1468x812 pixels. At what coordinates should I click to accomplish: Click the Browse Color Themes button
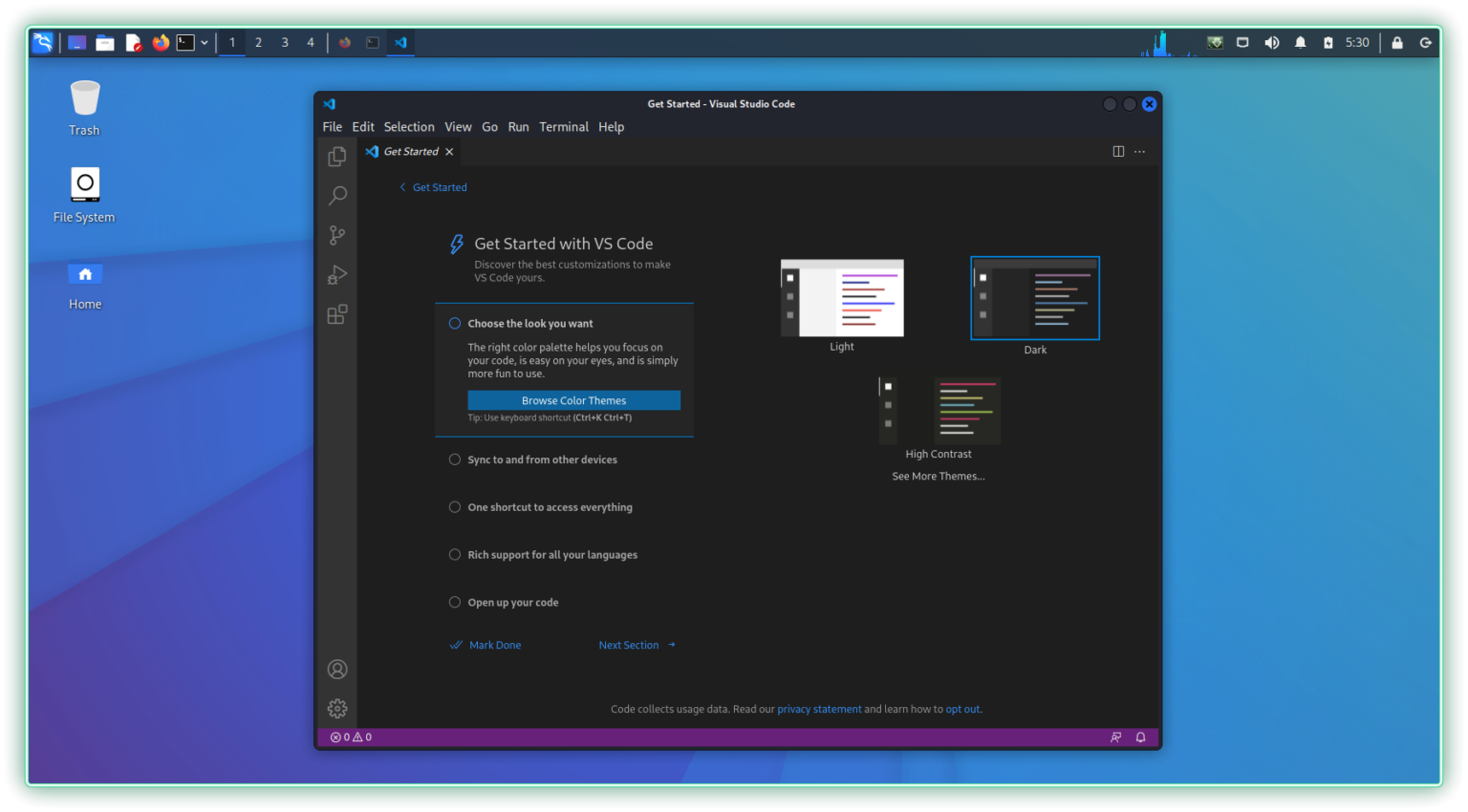click(573, 400)
